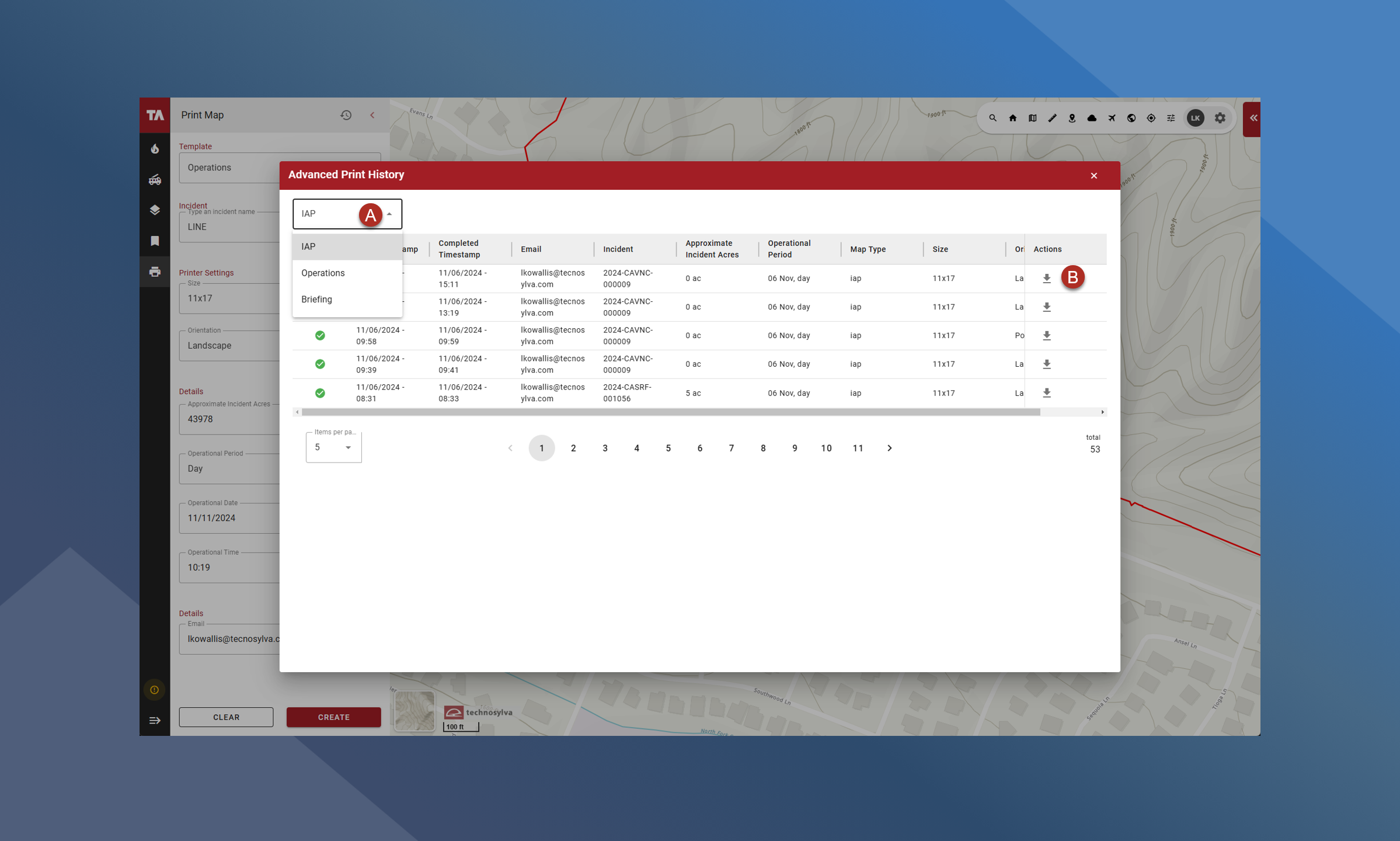
Task: Download the 15:11 completed print
Action: coord(1046,279)
